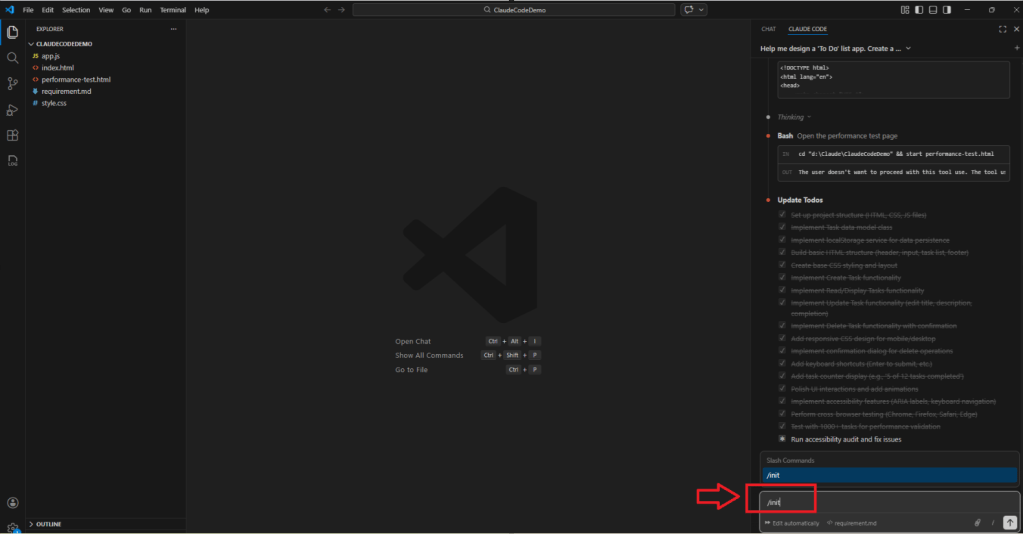
Task: Select the /init slash command suggestion
Action: (888, 476)
